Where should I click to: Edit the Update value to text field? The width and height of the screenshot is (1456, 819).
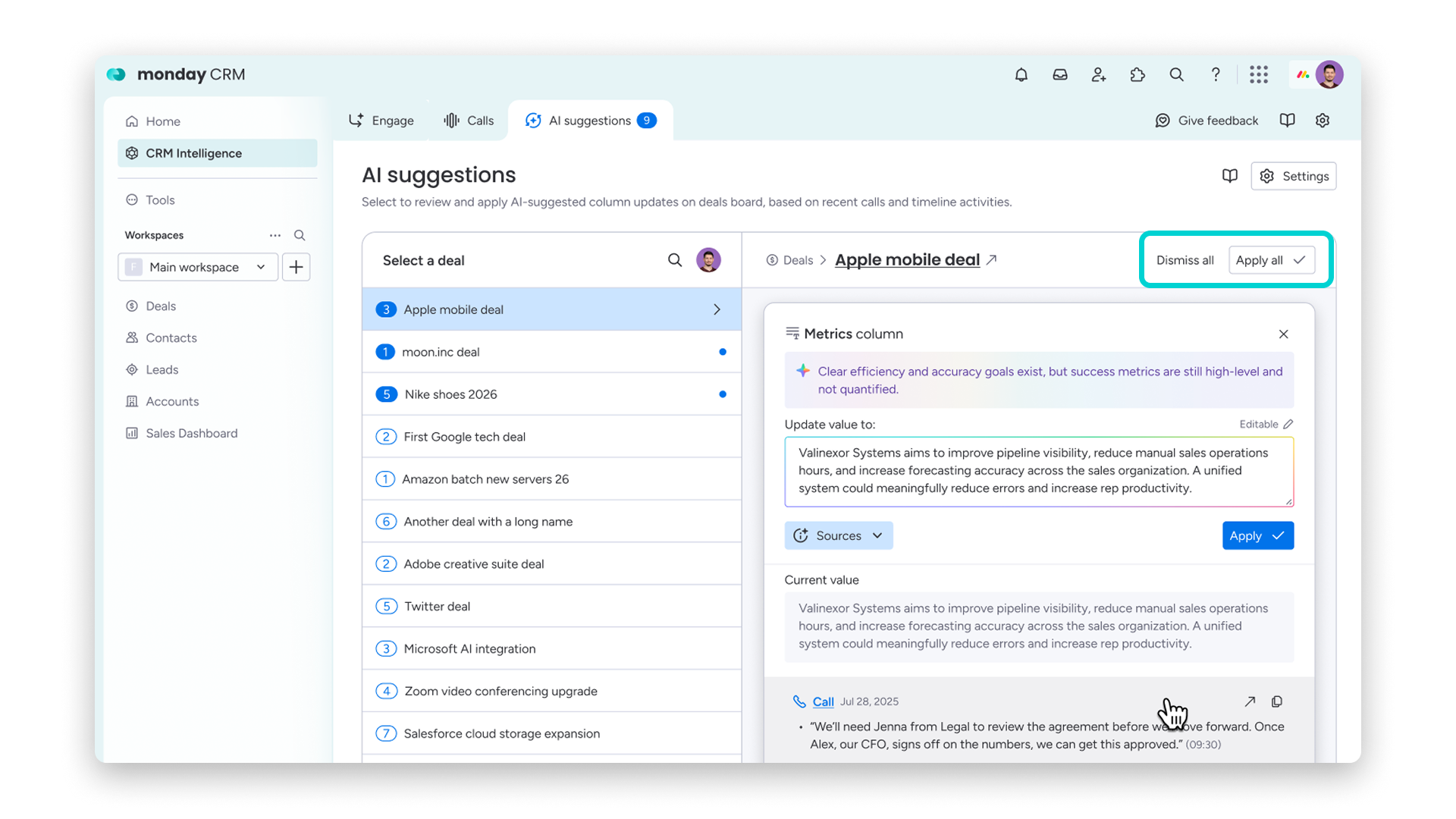1039,471
